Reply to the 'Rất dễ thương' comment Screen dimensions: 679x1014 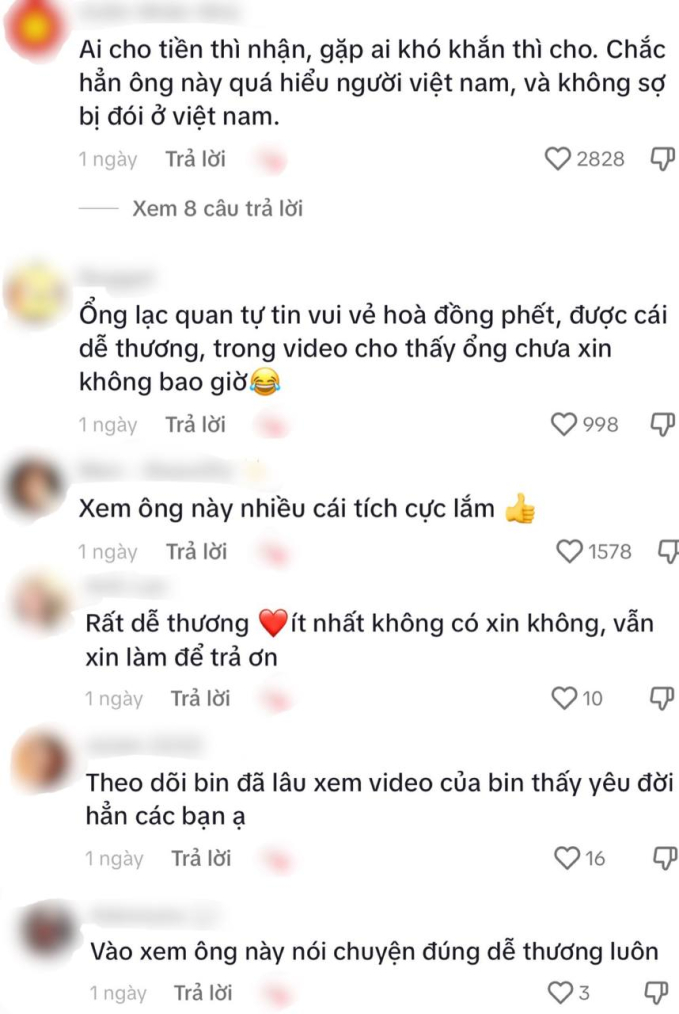click(200, 698)
